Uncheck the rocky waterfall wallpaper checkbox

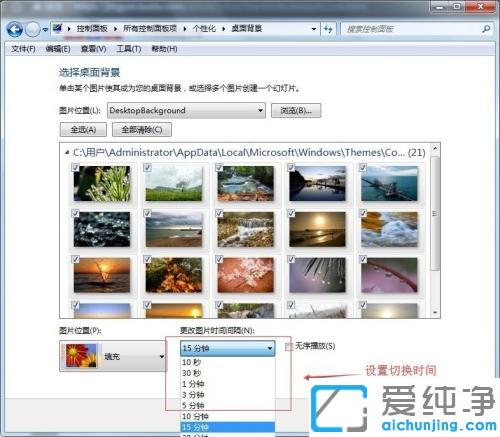pyautogui.click(x=219, y=213)
